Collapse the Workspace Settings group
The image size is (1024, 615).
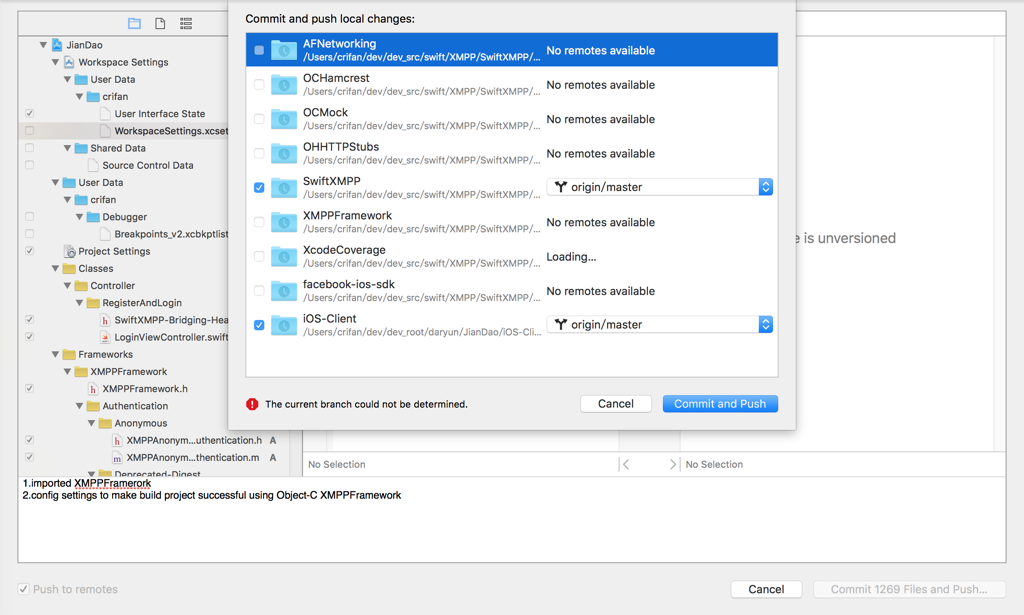point(56,62)
